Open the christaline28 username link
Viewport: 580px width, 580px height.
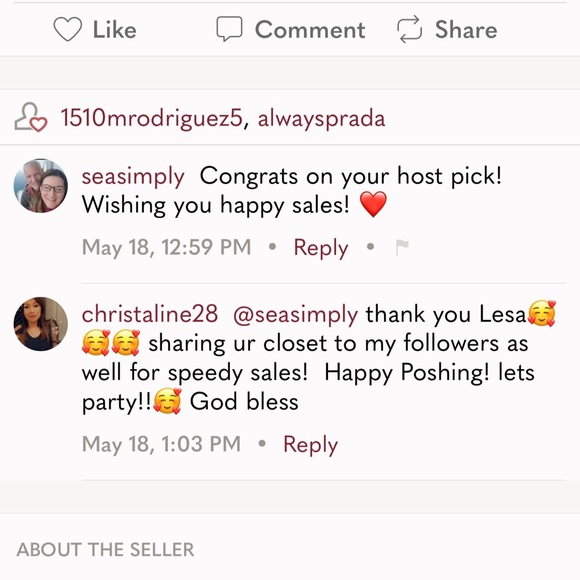pyautogui.click(x=150, y=314)
